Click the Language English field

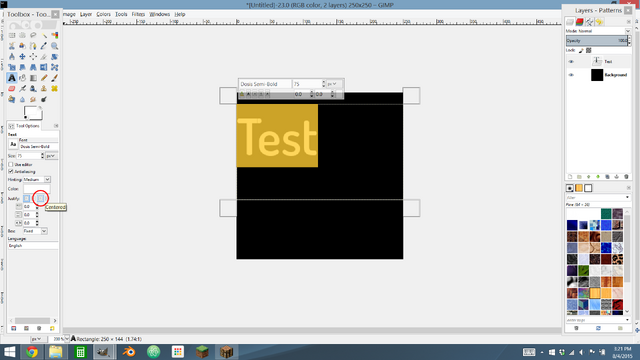tap(33, 246)
